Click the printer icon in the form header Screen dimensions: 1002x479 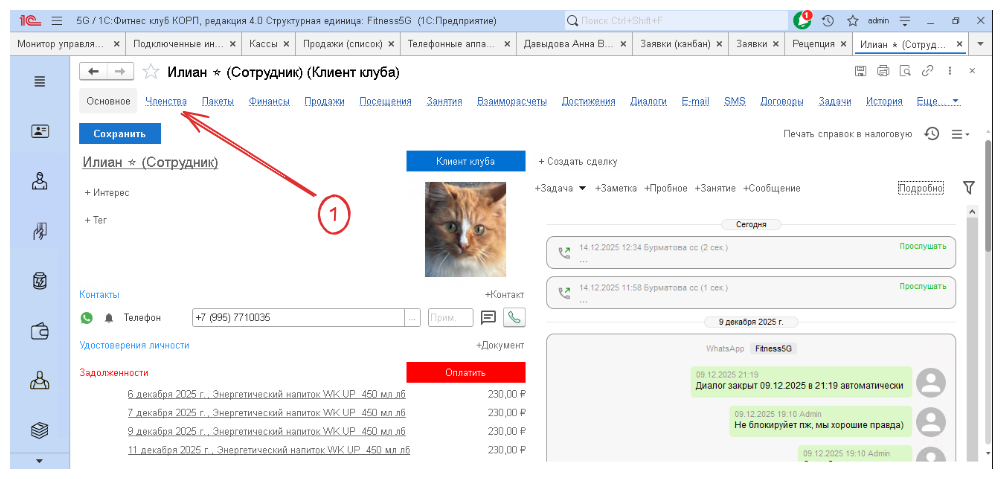click(882, 71)
